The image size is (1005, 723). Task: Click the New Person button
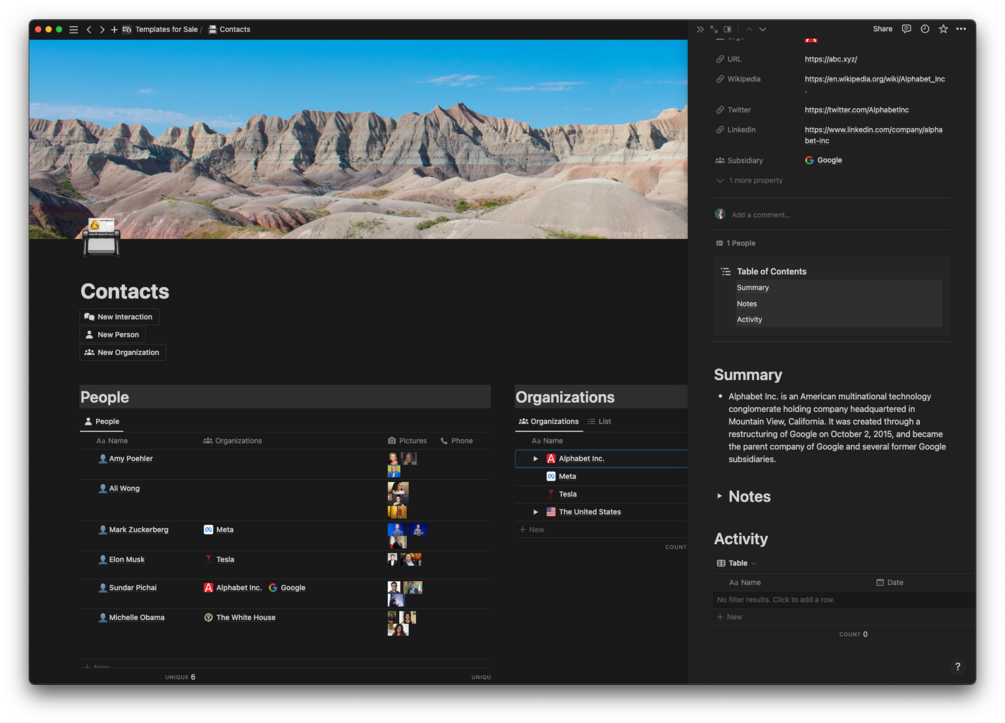point(112,335)
